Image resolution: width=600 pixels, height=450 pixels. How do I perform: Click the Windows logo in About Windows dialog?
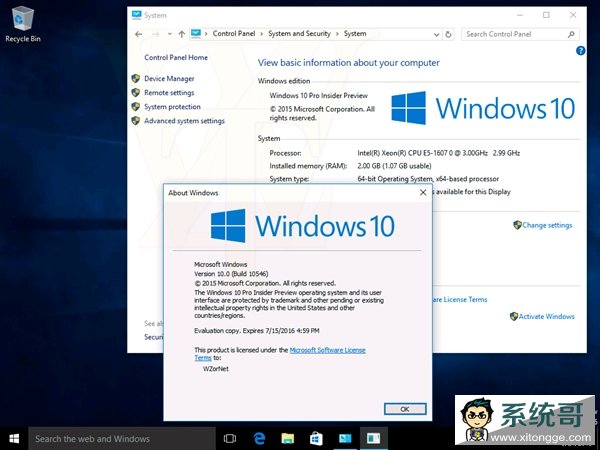tap(228, 225)
